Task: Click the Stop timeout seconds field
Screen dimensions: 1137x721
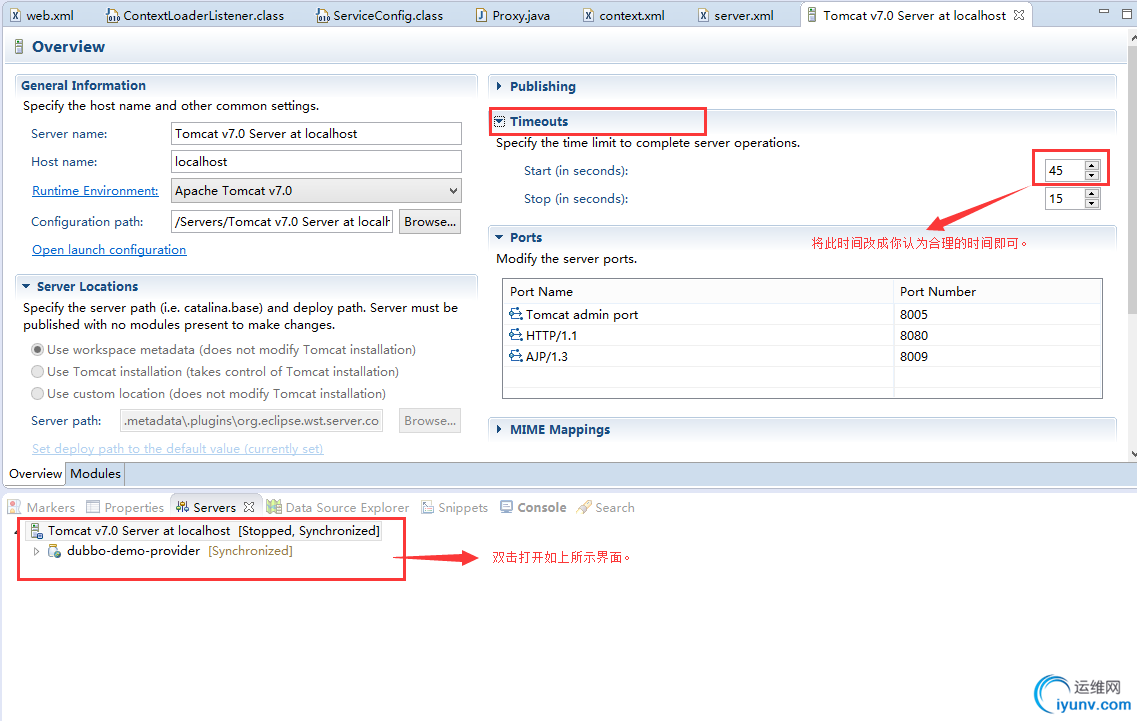Action: coord(1064,199)
